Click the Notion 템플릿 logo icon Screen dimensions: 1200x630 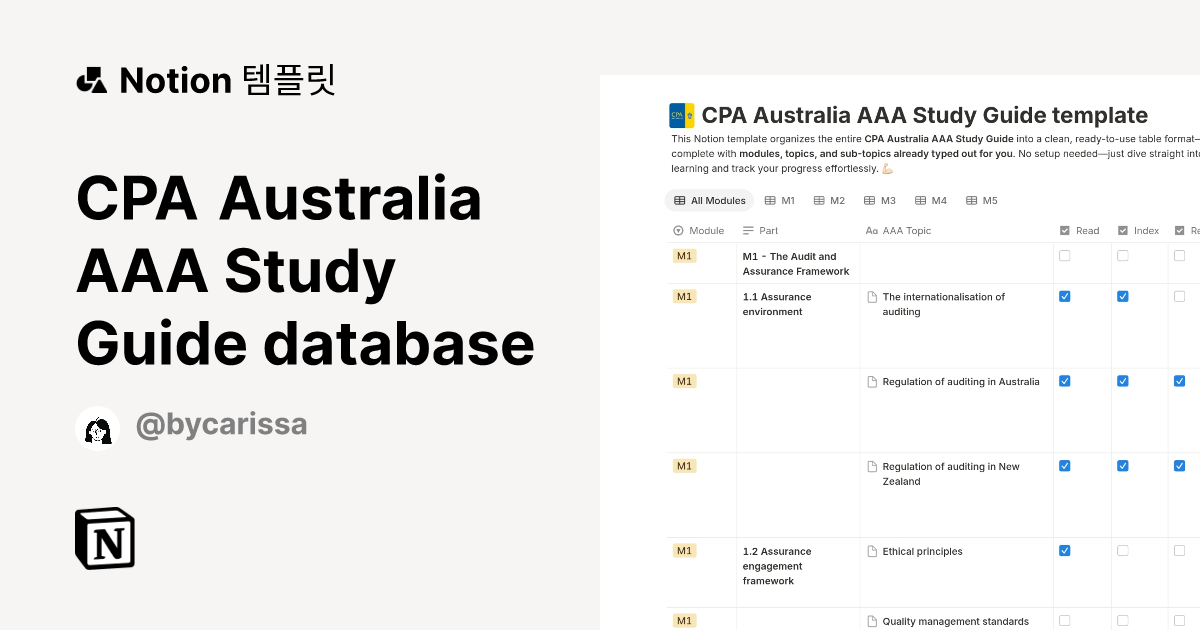click(x=91, y=80)
